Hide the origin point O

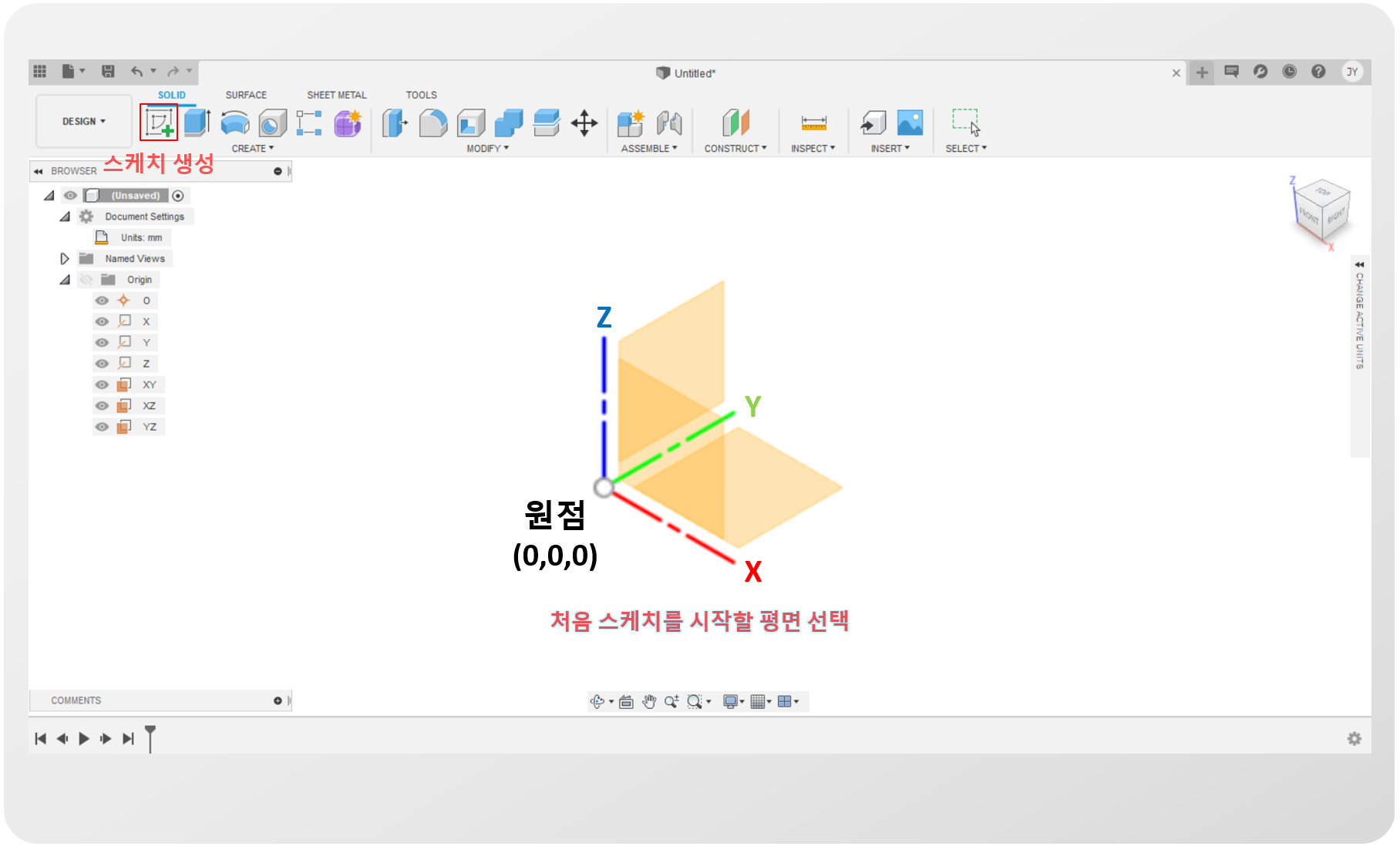click(102, 301)
